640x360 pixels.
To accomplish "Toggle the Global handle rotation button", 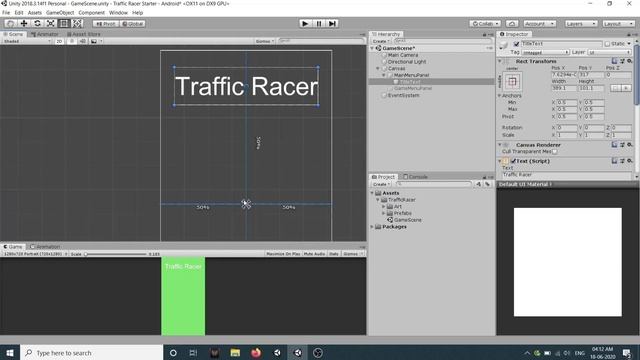I will [x=133, y=24].
